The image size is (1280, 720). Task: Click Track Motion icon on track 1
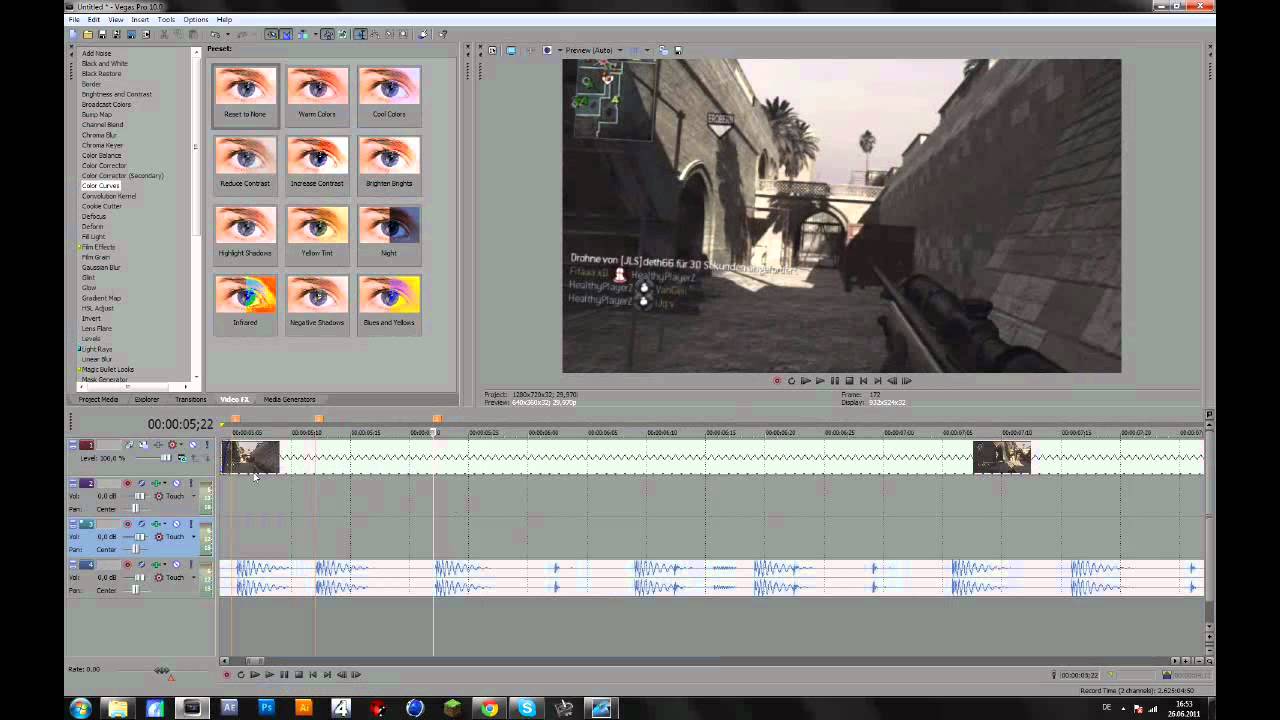point(143,445)
